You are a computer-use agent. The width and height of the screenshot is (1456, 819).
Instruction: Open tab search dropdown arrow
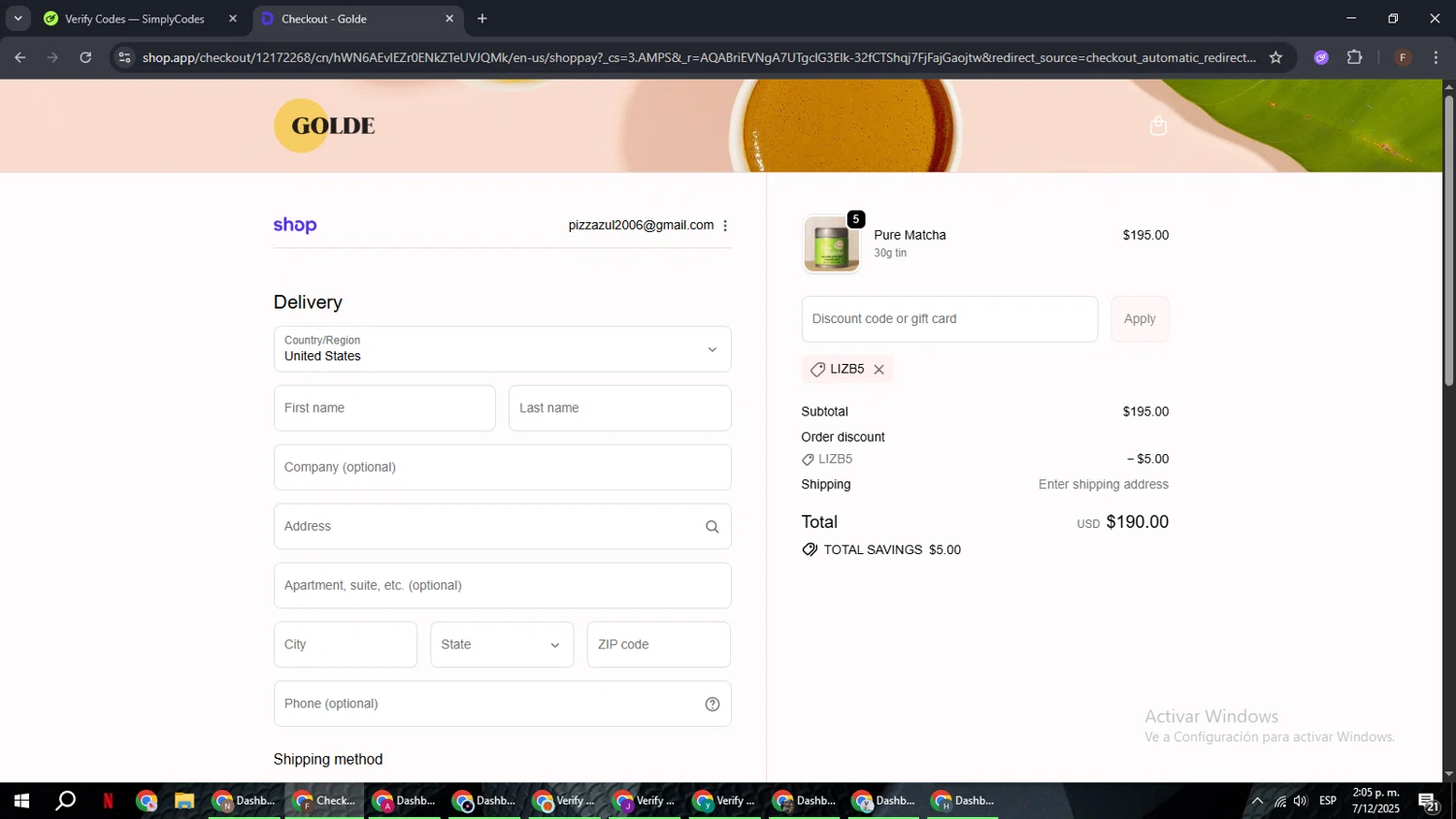tap(17, 18)
